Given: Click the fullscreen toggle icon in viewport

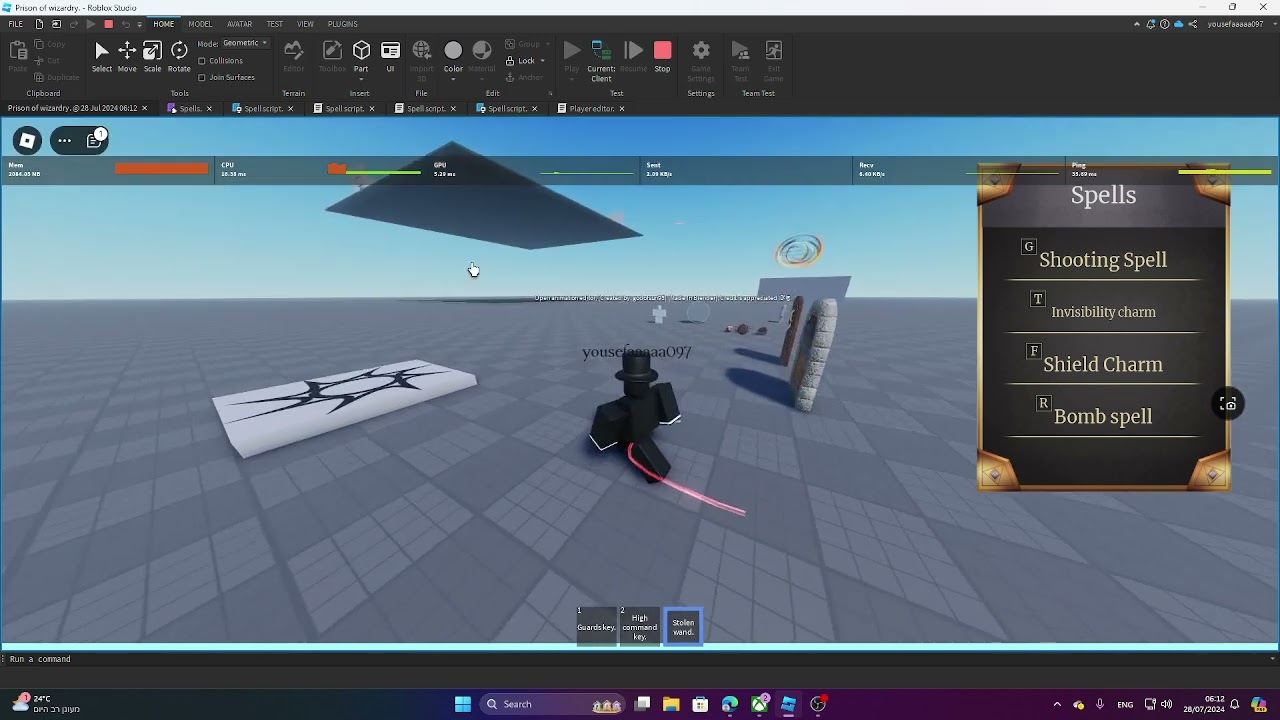Looking at the screenshot, I should 1228,404.
